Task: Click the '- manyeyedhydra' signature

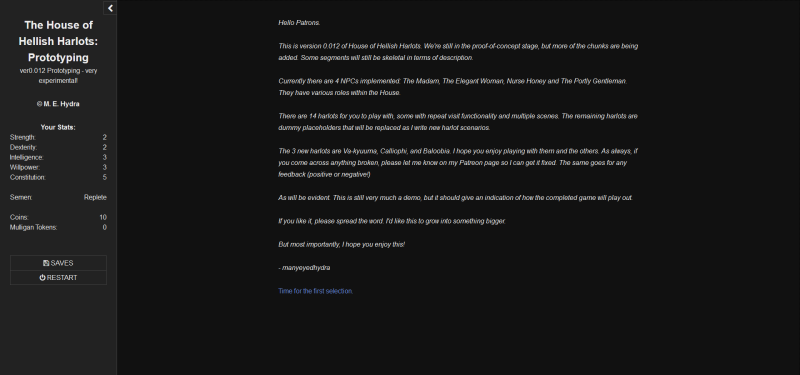Action: 304,268
